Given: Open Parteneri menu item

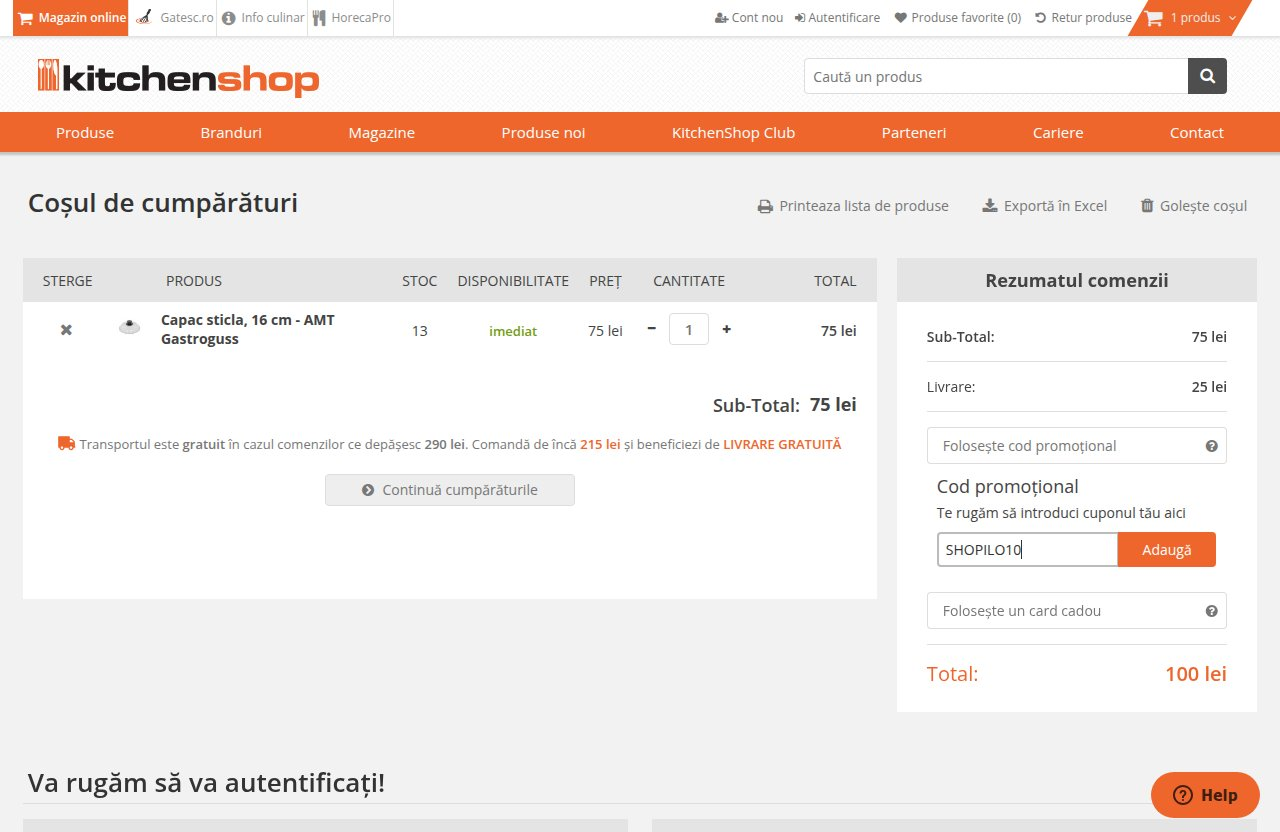Looking at the screenshot, I should (x=914, y=132).
